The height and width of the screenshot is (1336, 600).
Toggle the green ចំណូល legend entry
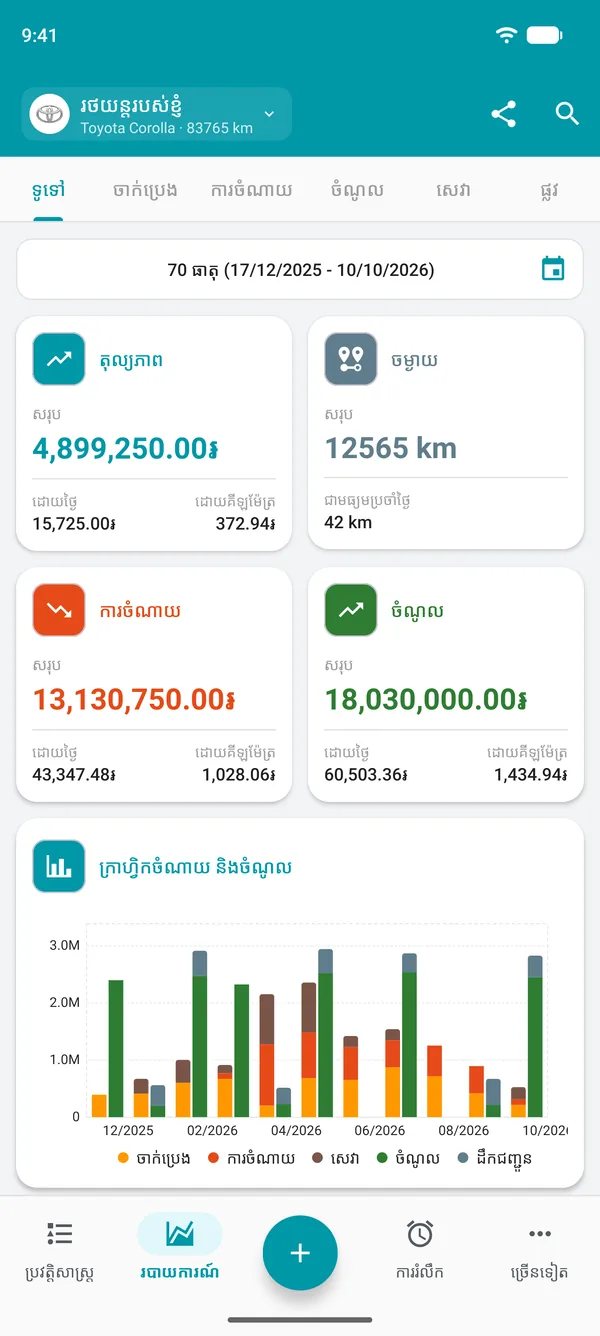[409, 1158]
